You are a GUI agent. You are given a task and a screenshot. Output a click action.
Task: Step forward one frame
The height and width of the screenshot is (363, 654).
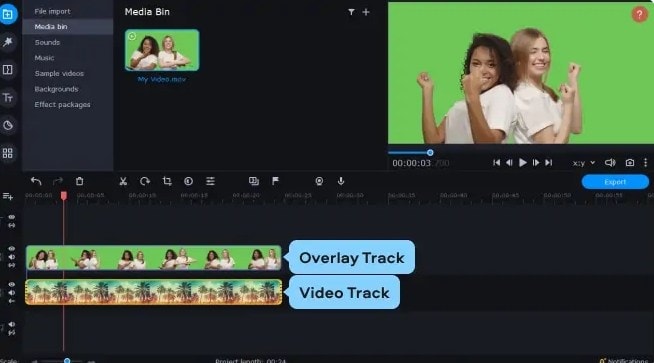click(x=536, y=163)
